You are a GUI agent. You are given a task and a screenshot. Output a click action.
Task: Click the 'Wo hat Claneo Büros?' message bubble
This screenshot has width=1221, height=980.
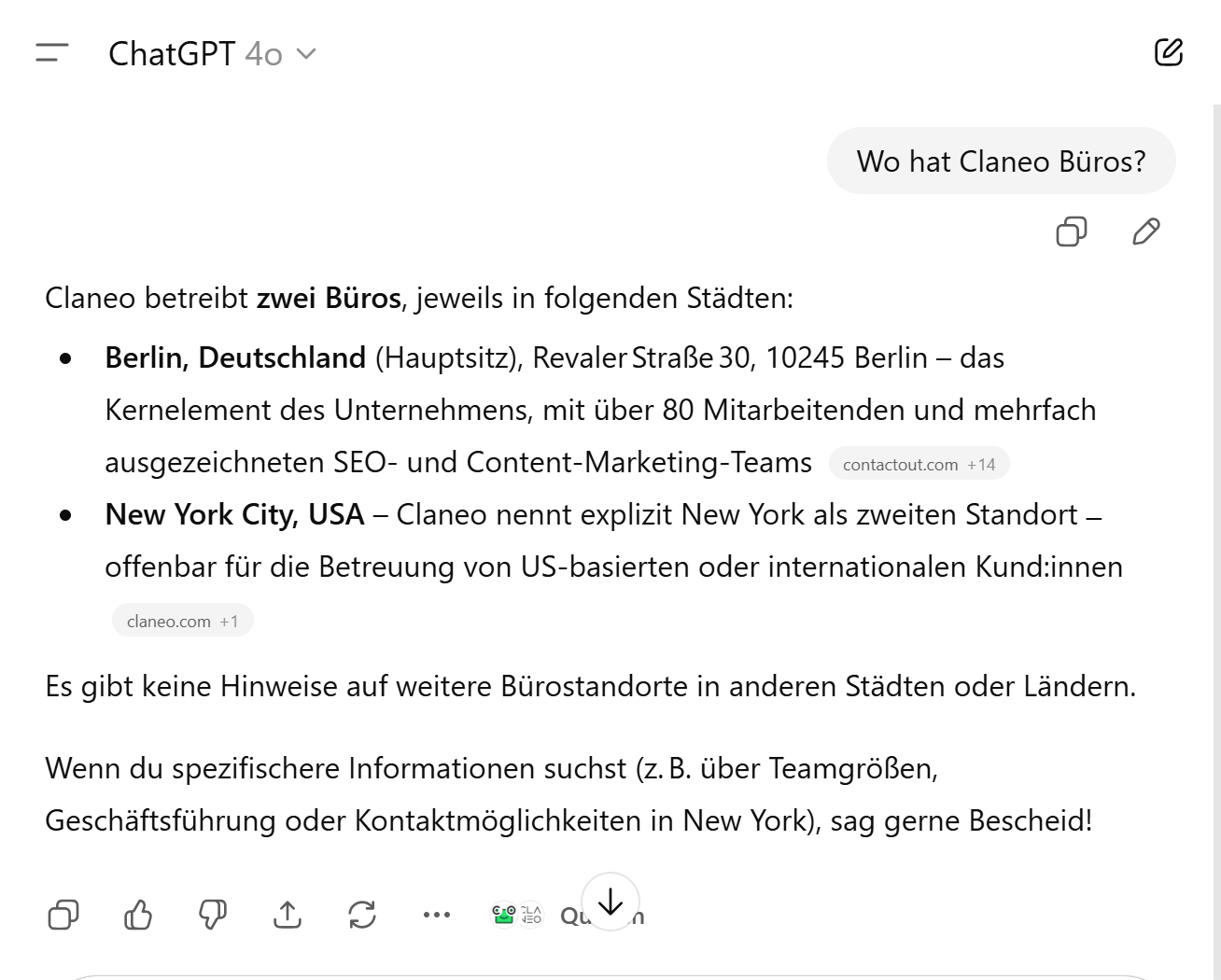pyautogui.click(x=1001, y=161)
